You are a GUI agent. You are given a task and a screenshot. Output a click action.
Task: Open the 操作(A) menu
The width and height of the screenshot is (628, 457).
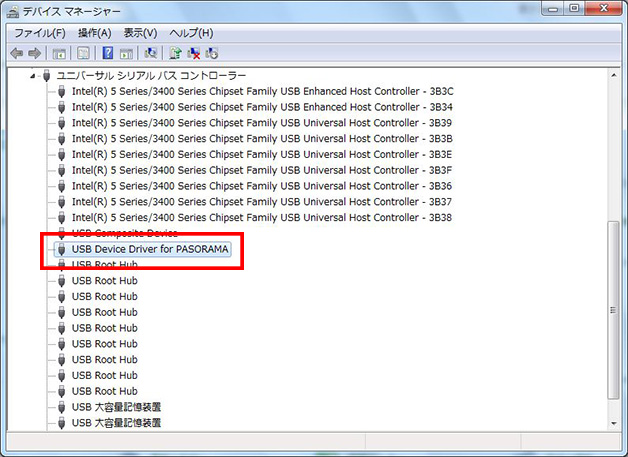point(95,33)
